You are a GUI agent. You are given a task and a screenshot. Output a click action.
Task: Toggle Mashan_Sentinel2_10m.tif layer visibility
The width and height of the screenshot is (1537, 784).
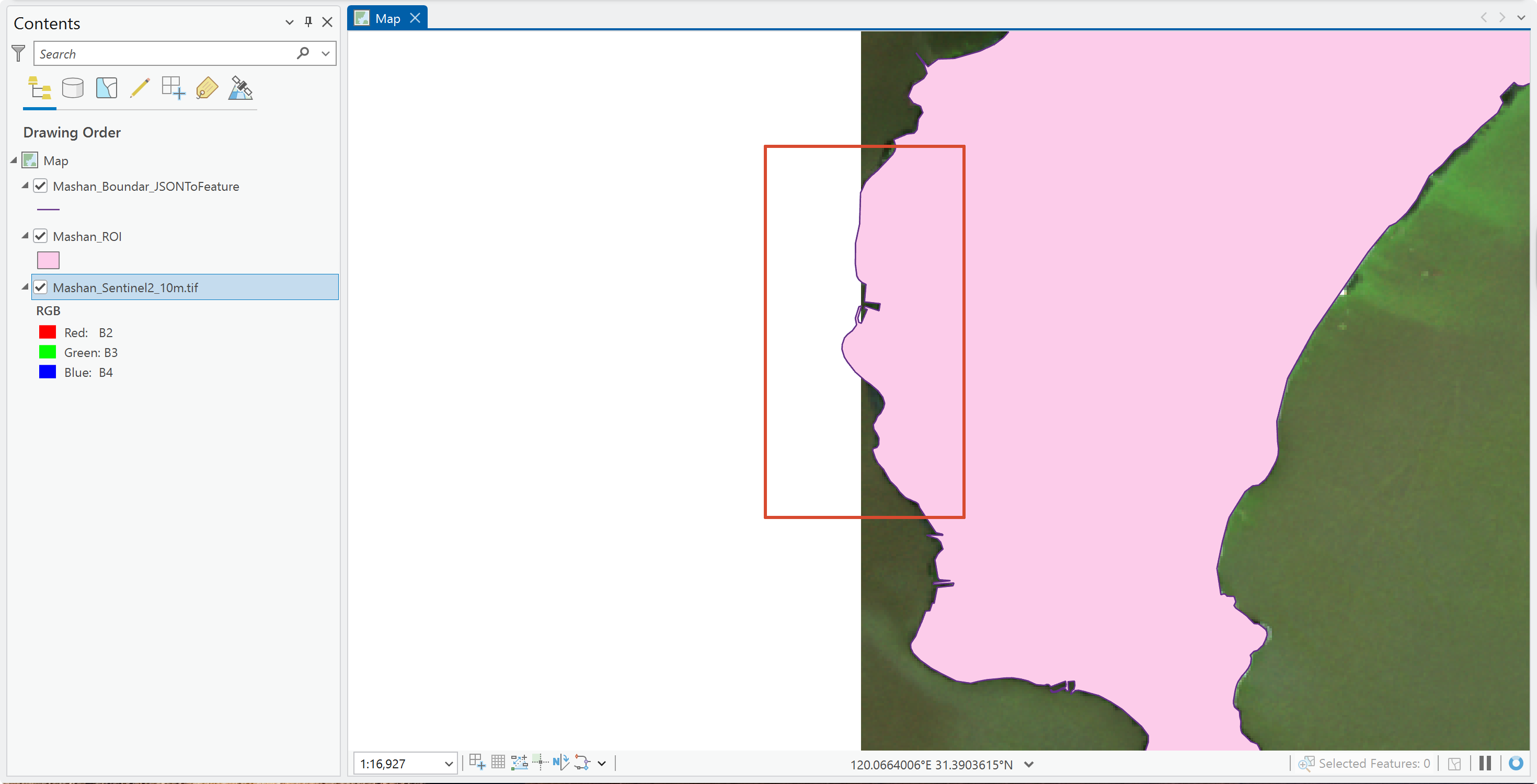tap(40, 287)
